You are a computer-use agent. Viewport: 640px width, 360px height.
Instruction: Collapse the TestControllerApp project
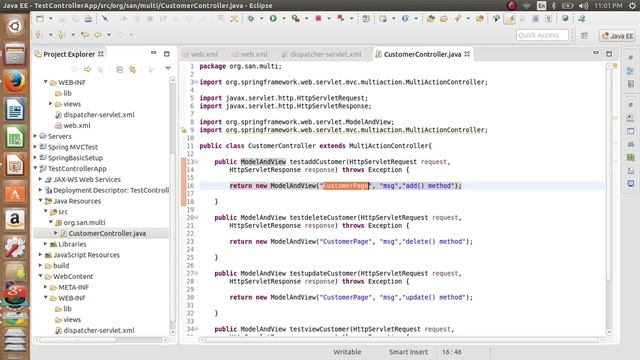pyautogui.click(x=36, y=168)
